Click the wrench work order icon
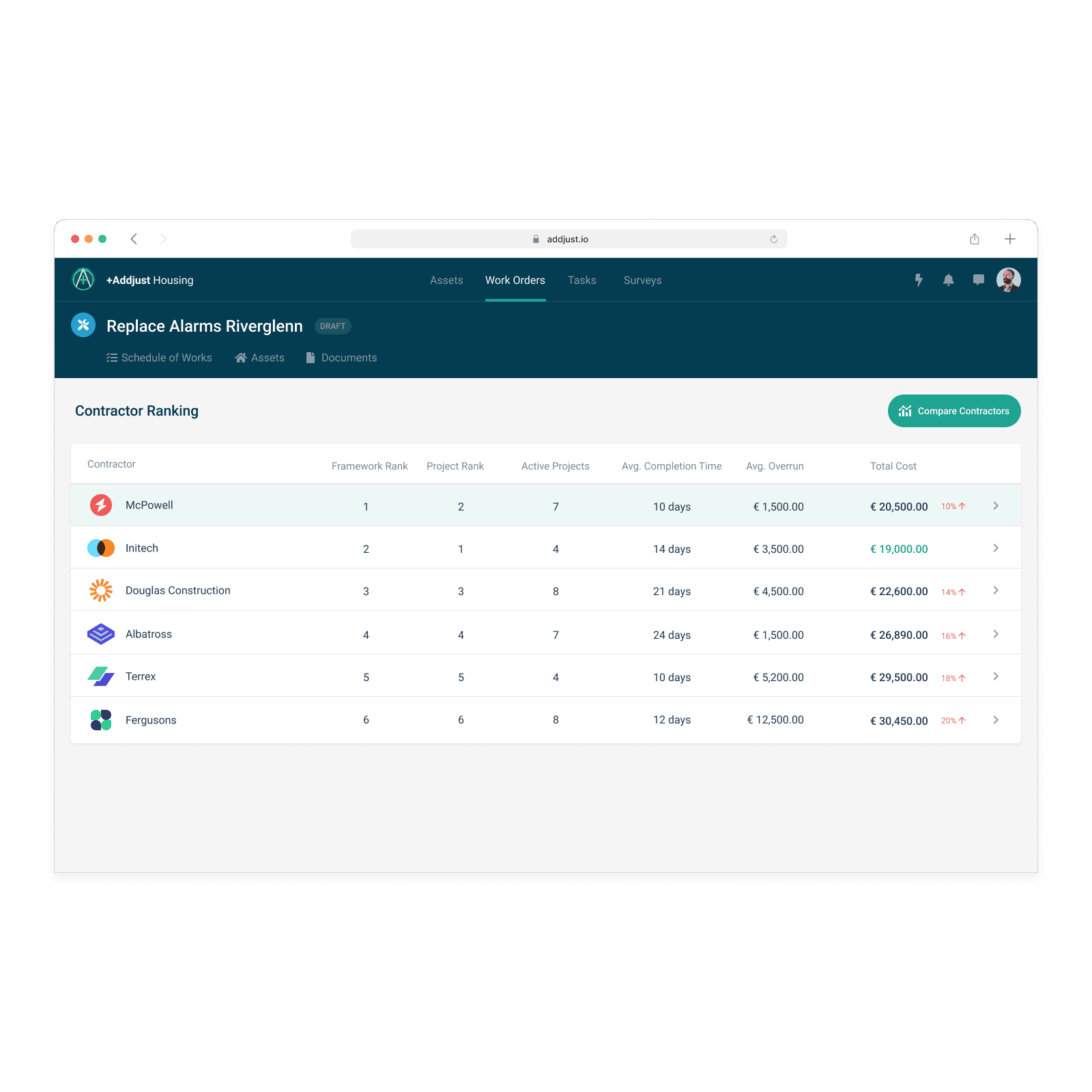The height and width of the screenshot is (1092, 1092). tap(83, 325)
